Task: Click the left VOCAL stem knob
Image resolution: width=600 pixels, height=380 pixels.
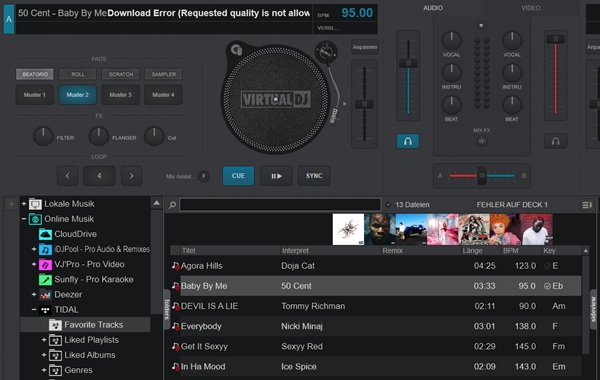Action: tap(452, 41)
